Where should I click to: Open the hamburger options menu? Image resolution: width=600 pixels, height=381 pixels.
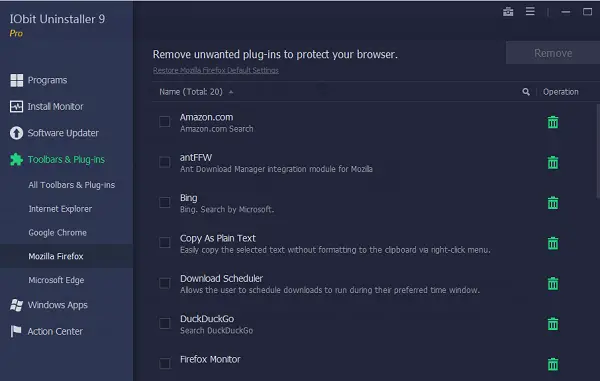(x=530, y=11)
